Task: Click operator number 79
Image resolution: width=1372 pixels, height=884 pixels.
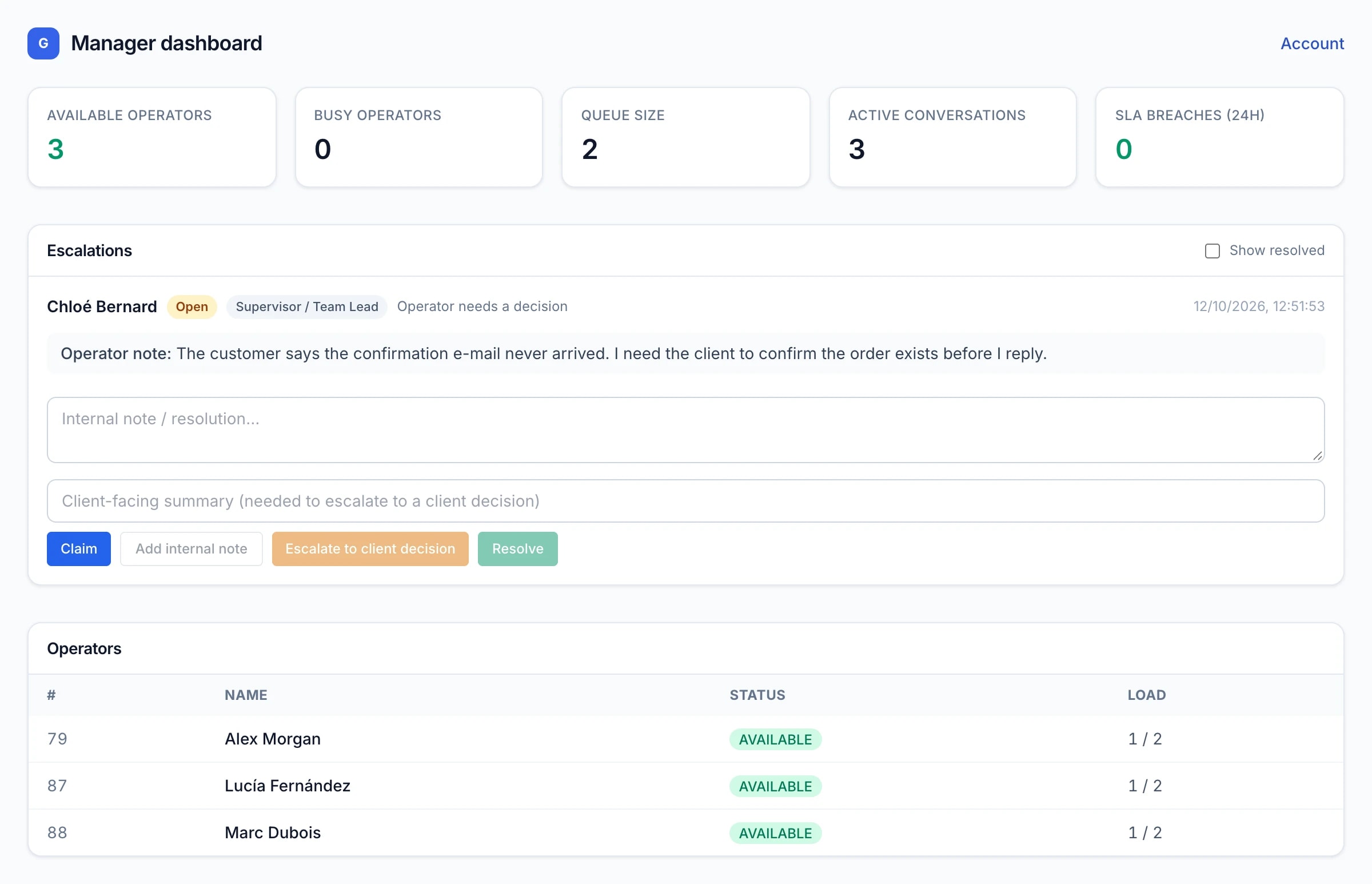Action: click(x=57, y=739)
